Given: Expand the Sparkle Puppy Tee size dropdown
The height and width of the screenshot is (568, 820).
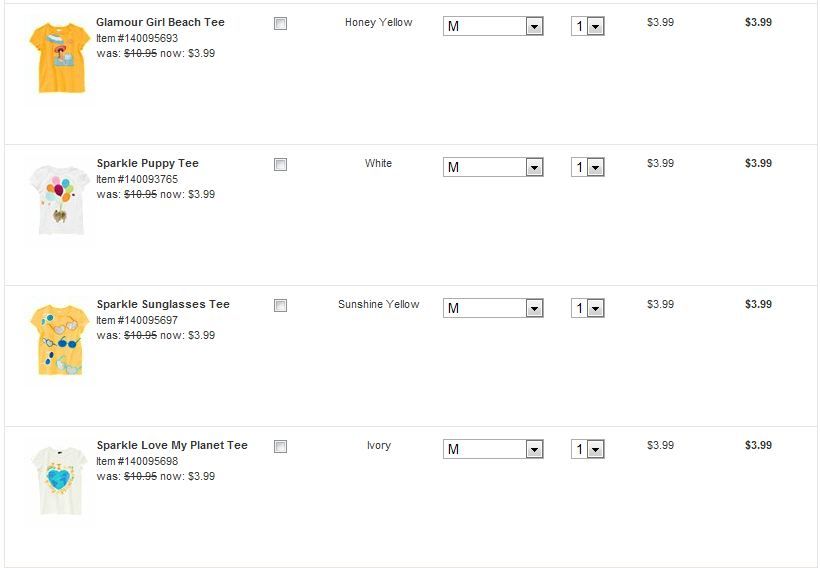Looking at the screenshot, I should (x=493, y=168).
